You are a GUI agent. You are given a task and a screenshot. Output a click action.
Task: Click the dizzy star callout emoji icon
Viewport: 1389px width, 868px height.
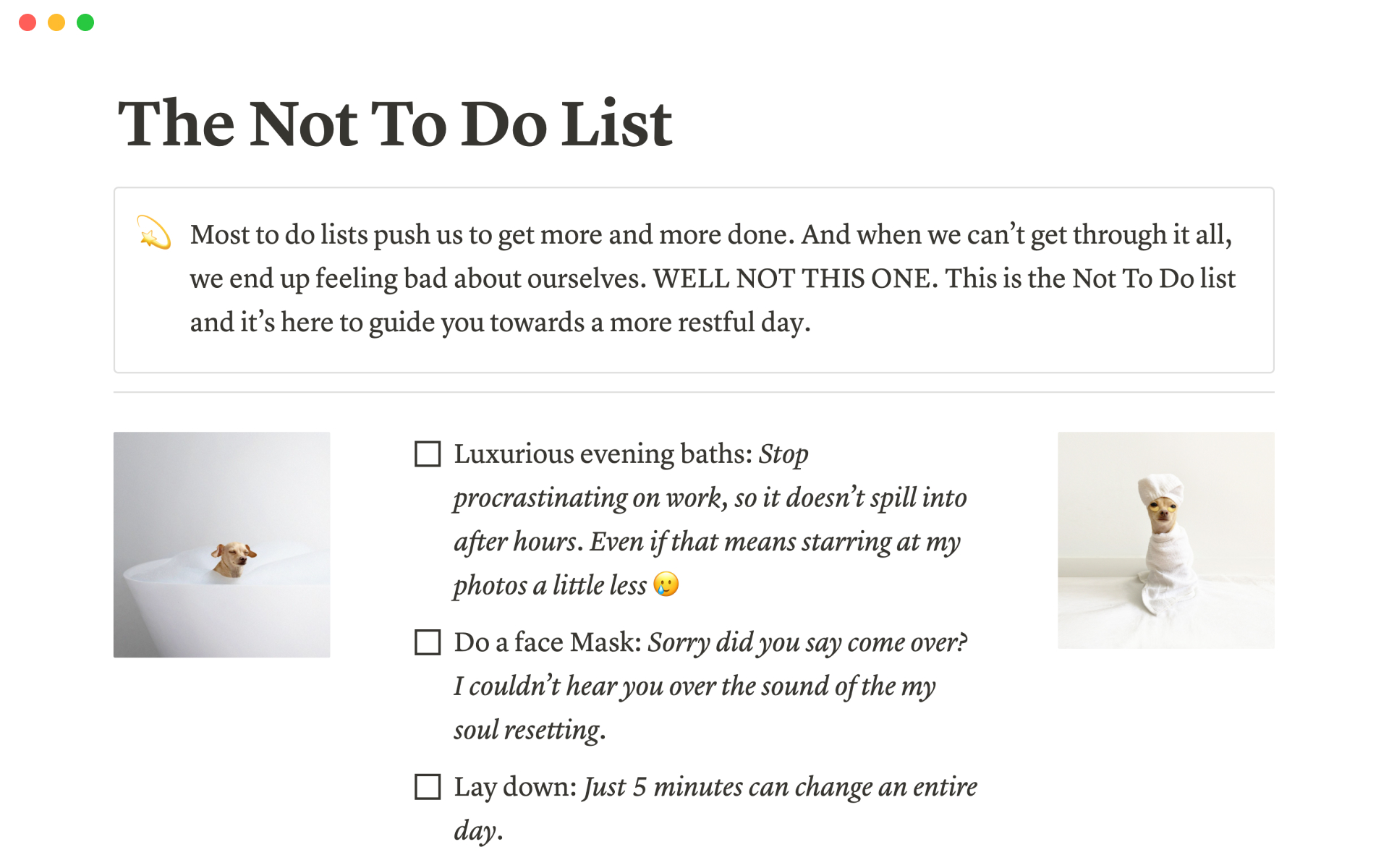coord(154,233)
